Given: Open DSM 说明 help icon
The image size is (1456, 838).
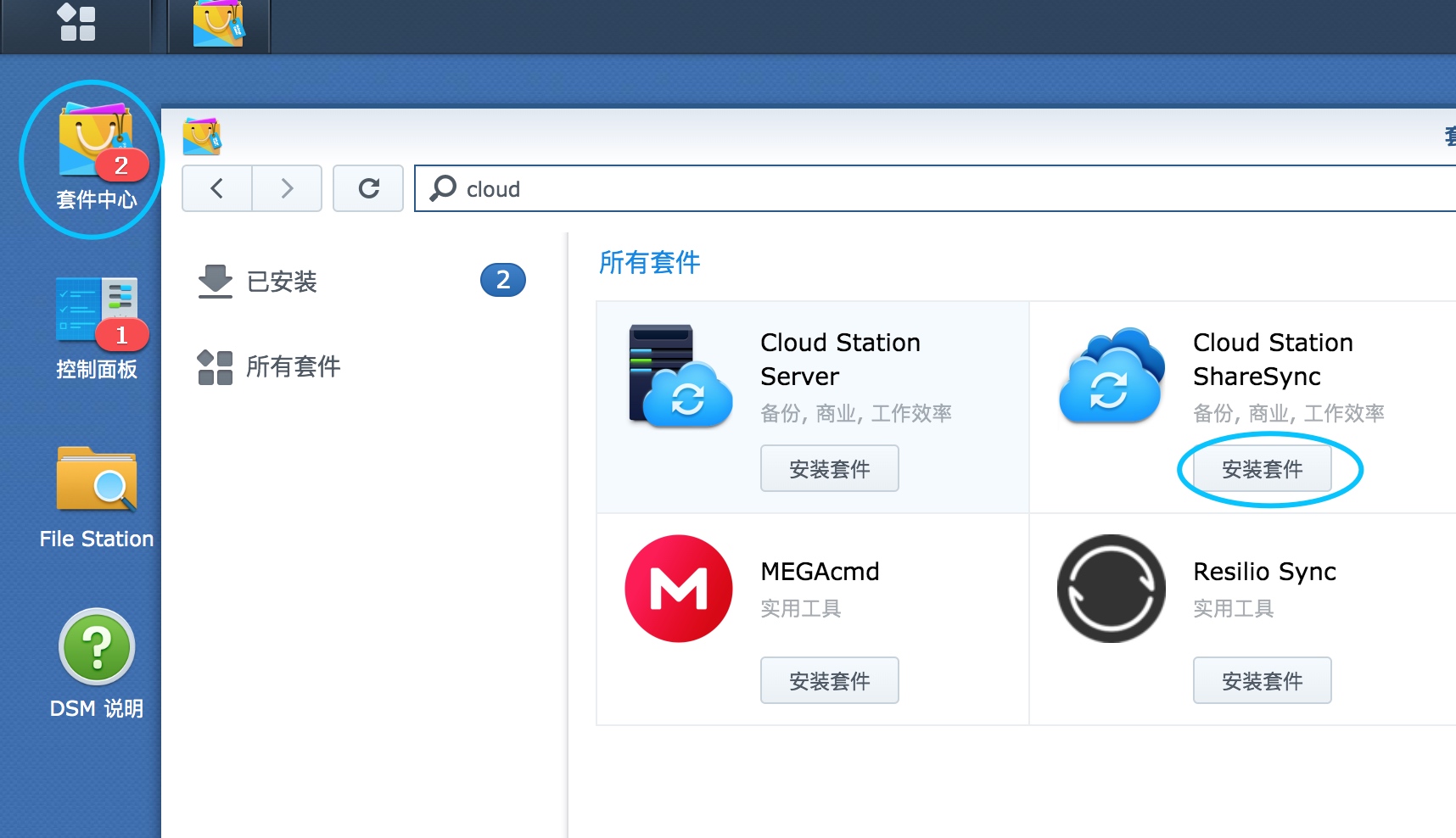Looking at the screenshot, I should pyautogui.click(x=97, y=664).
